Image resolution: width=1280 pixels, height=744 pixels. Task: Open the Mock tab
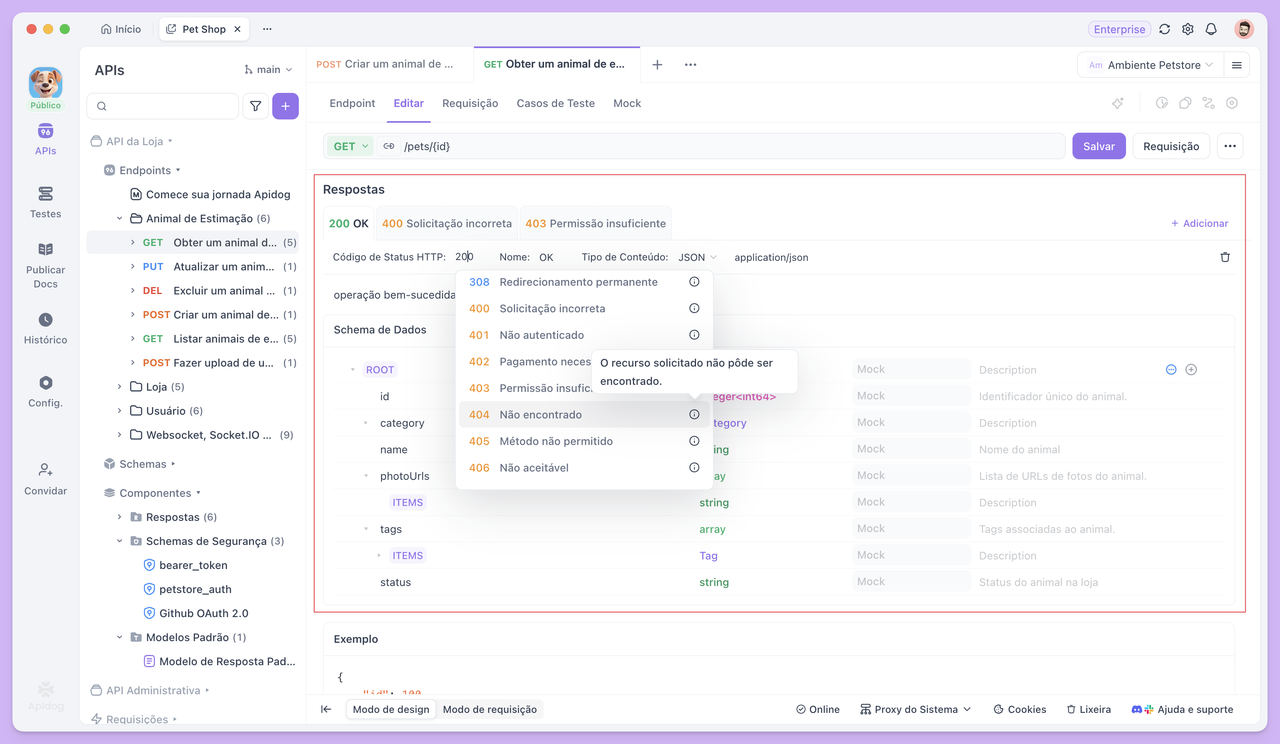[x=627, y=103]
